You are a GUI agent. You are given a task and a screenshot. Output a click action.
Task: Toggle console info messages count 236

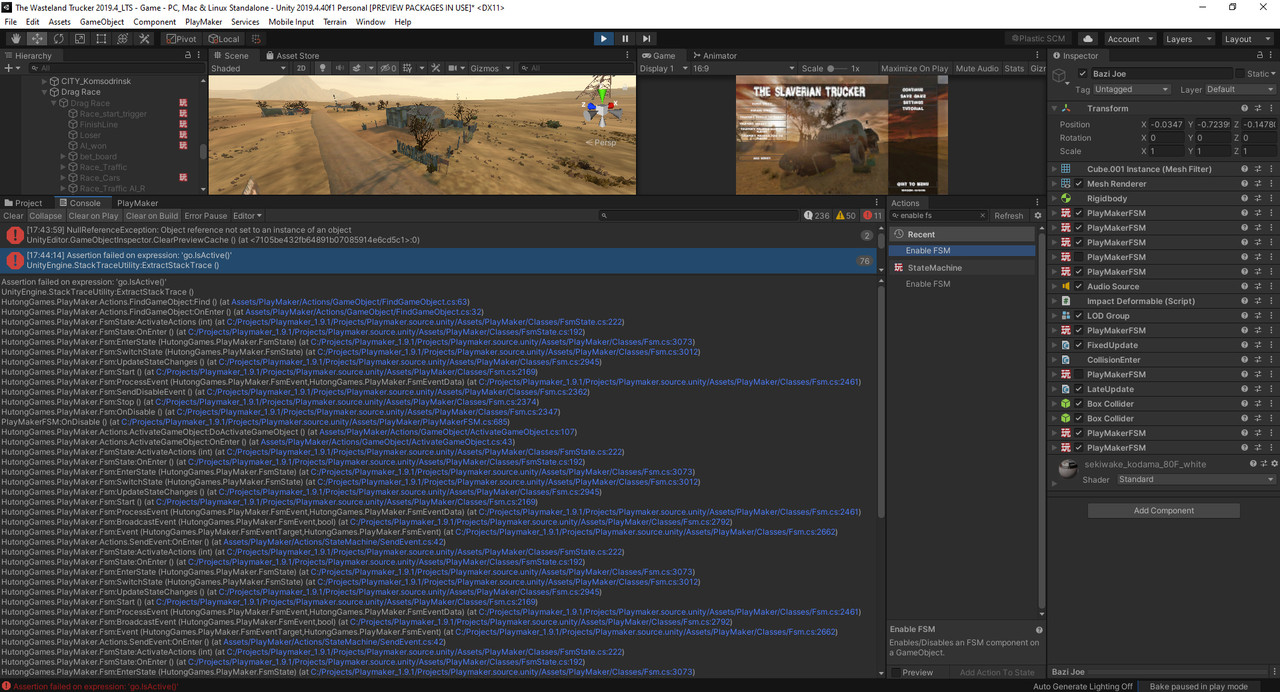pos(818,216)
